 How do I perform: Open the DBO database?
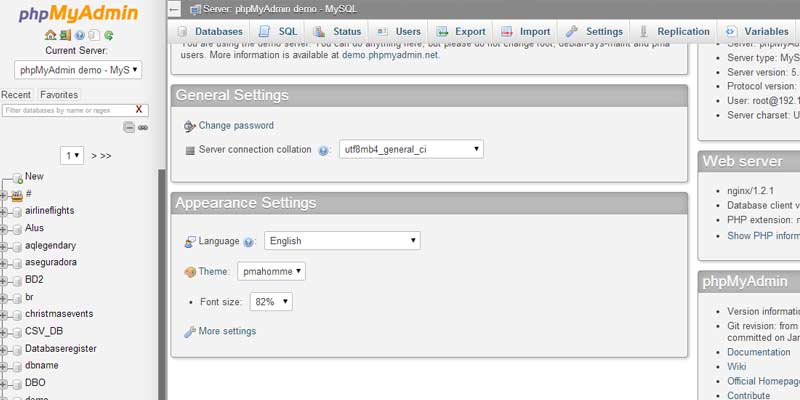coord(35,383)
